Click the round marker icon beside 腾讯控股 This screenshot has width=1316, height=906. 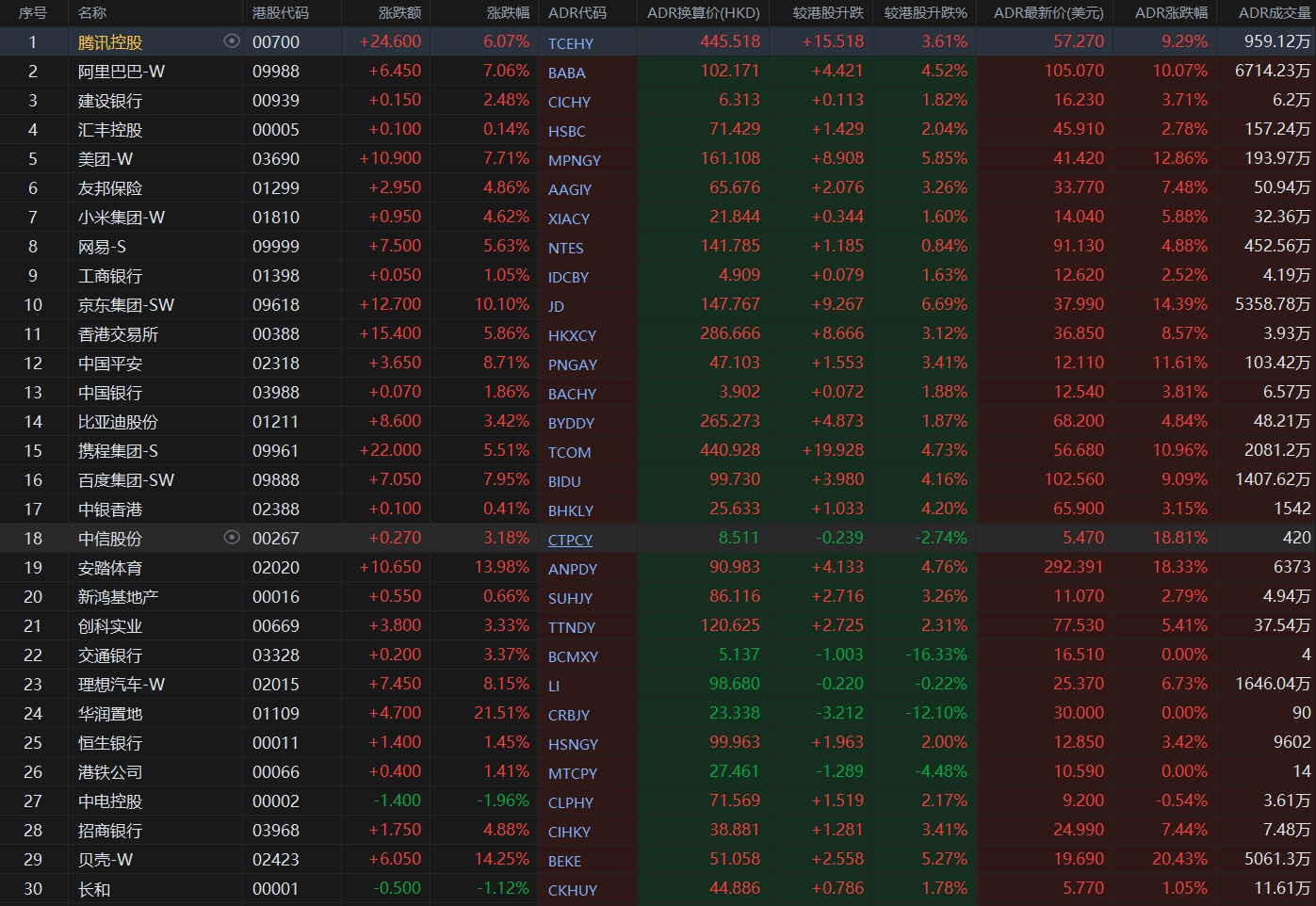pos(232,41)
